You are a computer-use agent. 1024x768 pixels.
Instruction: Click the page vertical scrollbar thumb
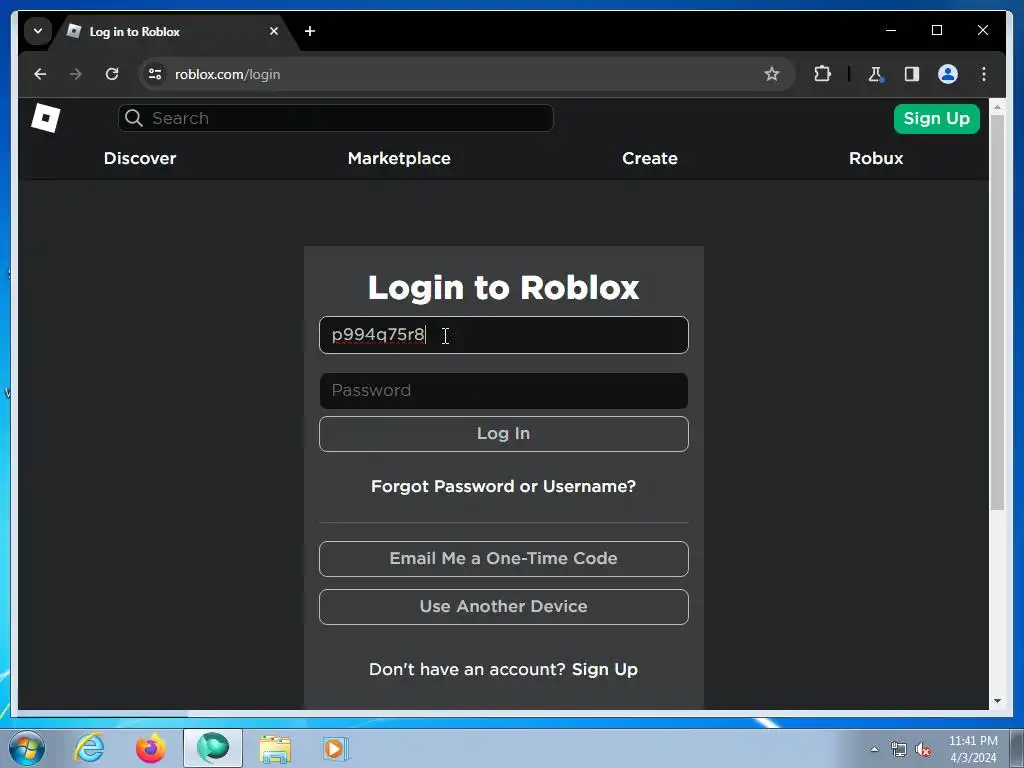tap(997, 312)
